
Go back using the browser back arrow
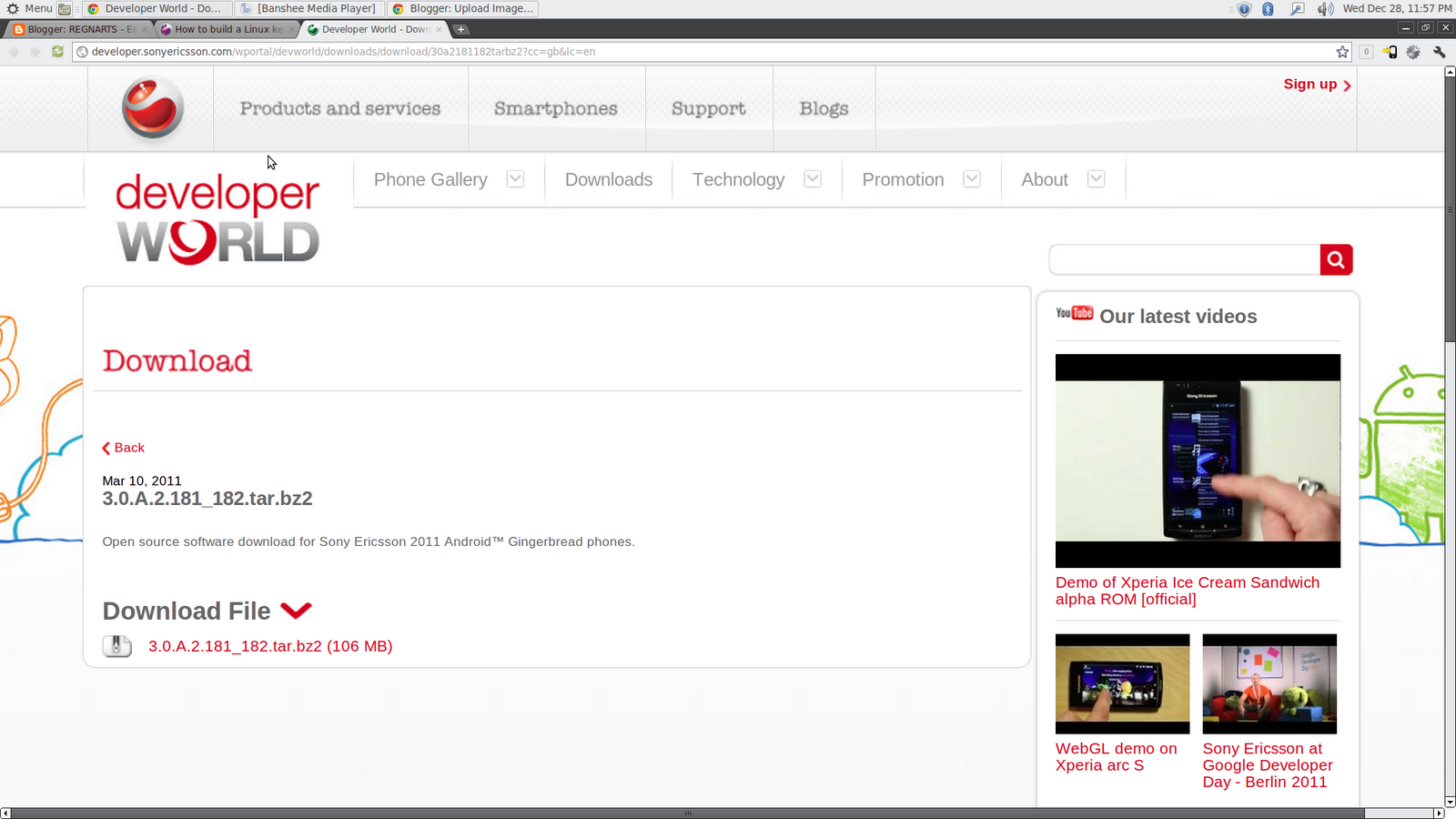[x=14, y=52]
